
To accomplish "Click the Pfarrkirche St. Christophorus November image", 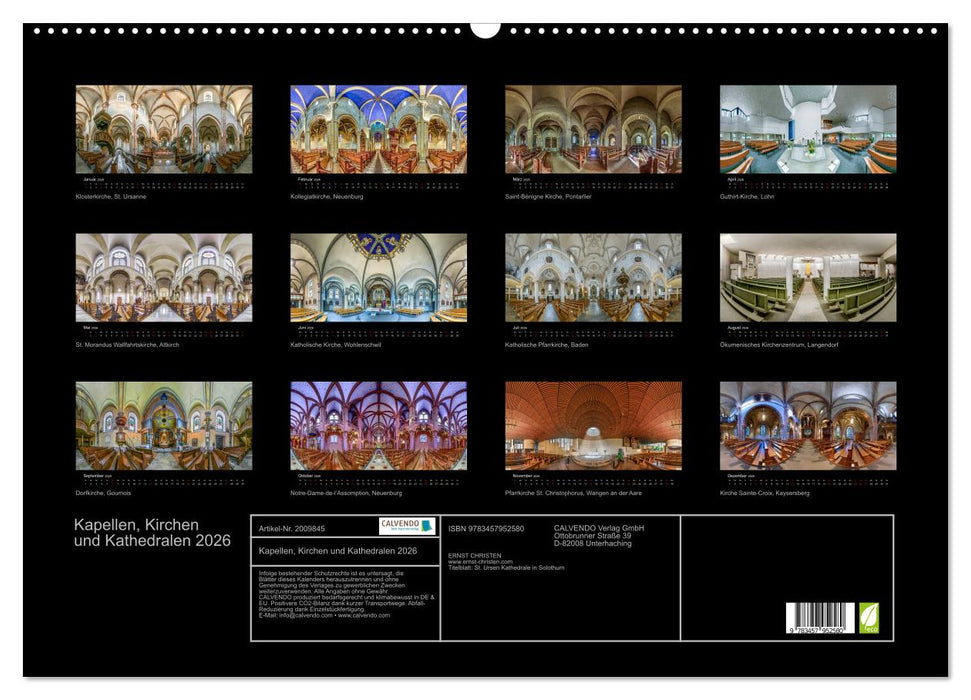I will coord(593,425).
